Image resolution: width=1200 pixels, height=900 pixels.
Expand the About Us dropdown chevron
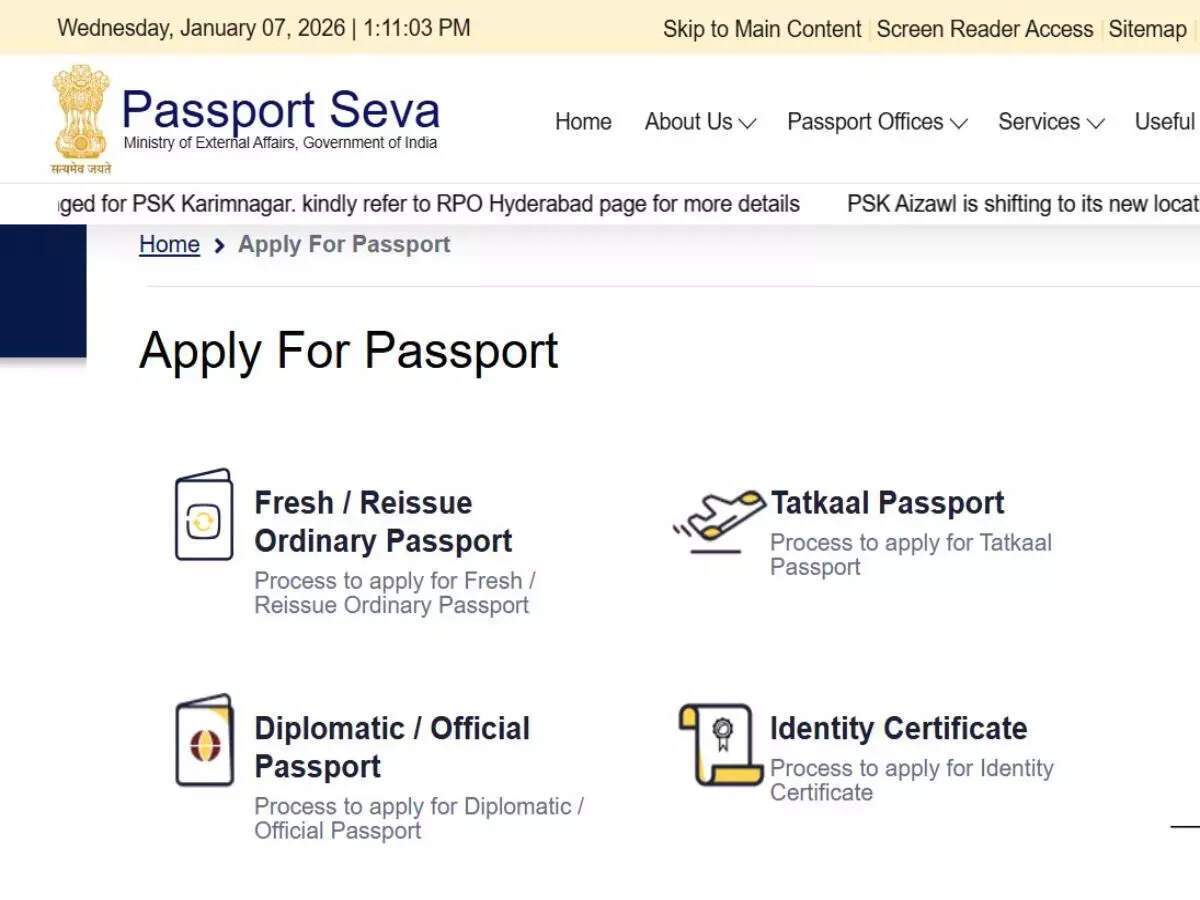(747, 124)
